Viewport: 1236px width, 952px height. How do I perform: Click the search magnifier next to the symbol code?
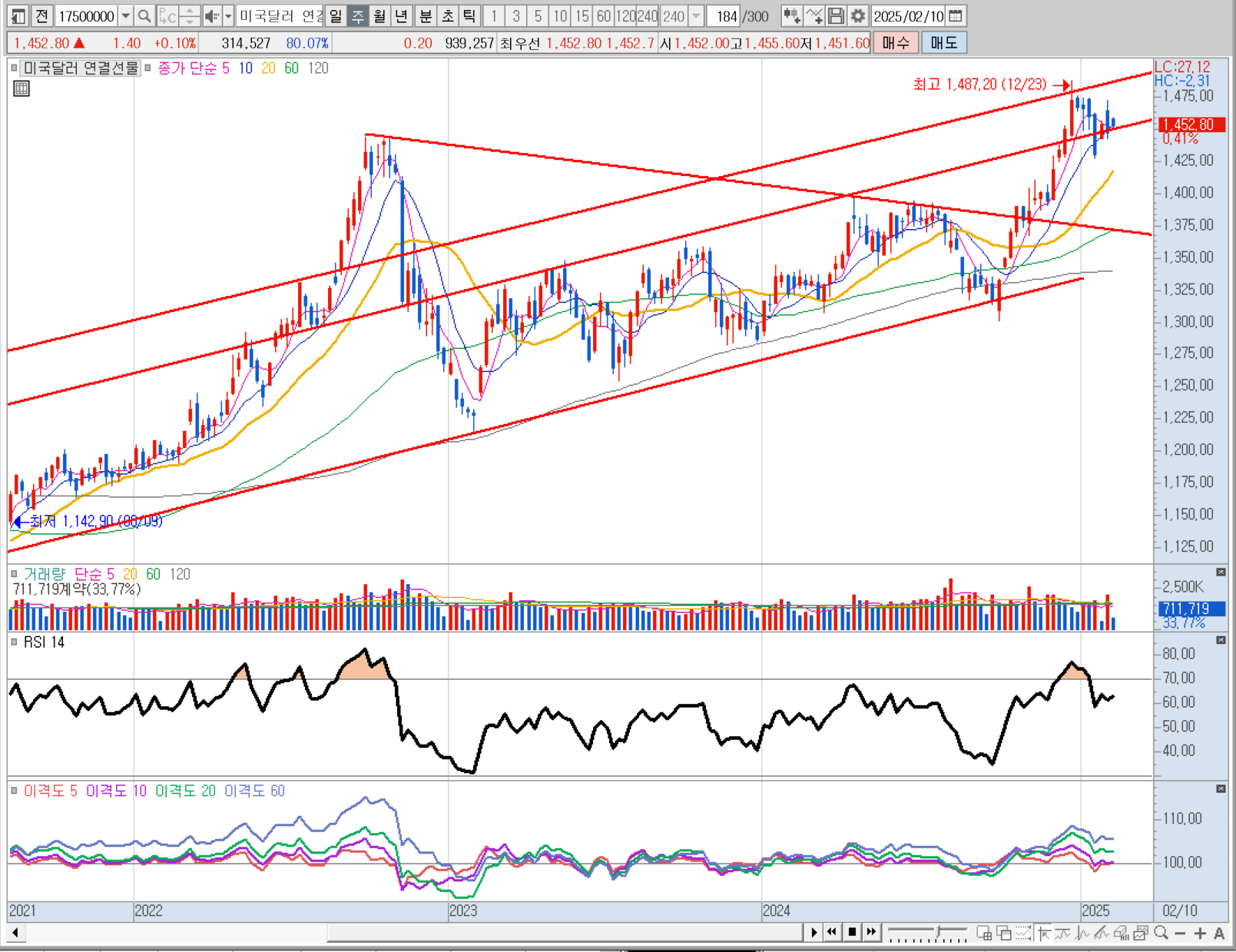click(144, 16)
